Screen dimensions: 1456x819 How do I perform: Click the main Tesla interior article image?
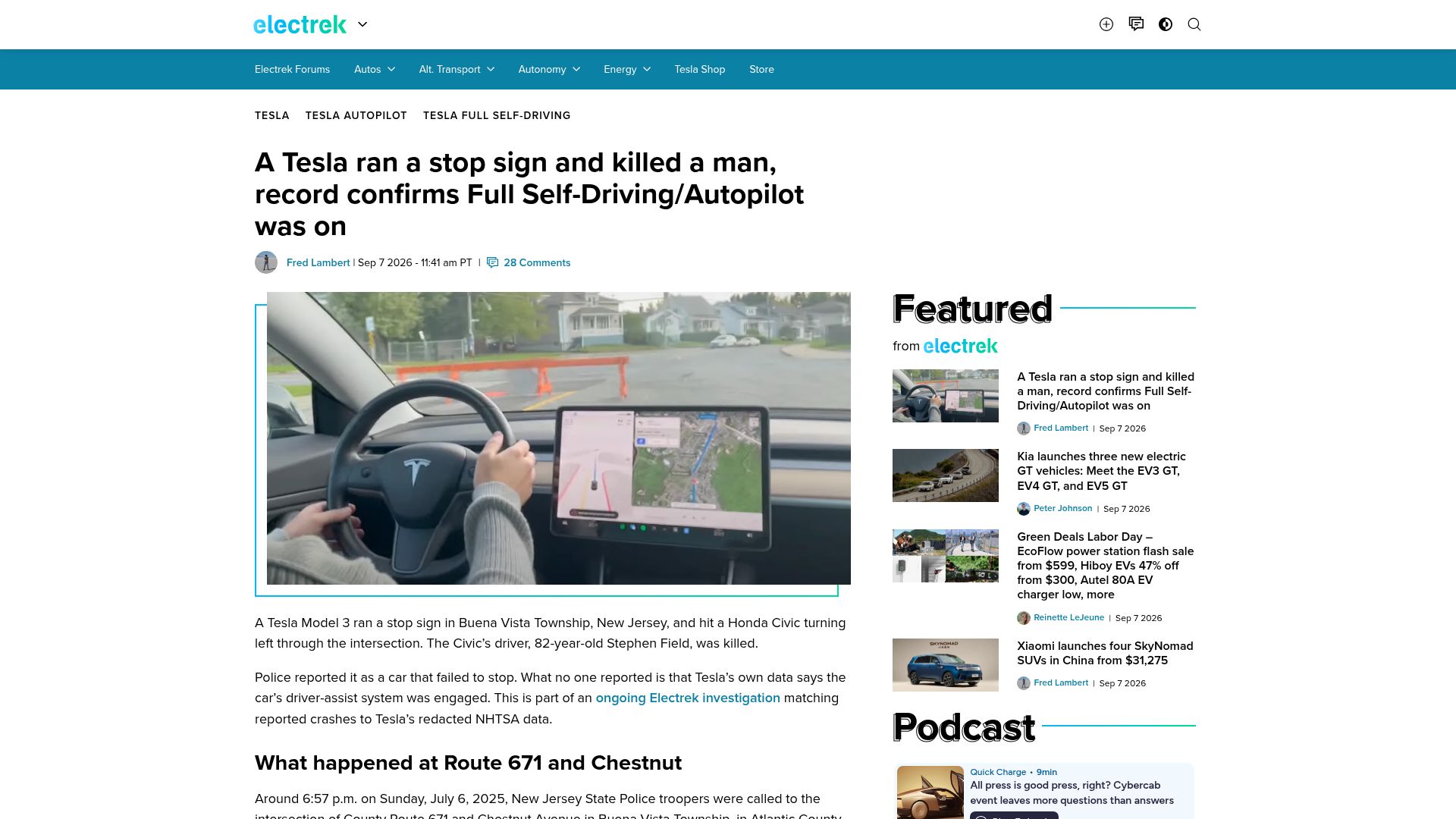[x=559, y=438]
